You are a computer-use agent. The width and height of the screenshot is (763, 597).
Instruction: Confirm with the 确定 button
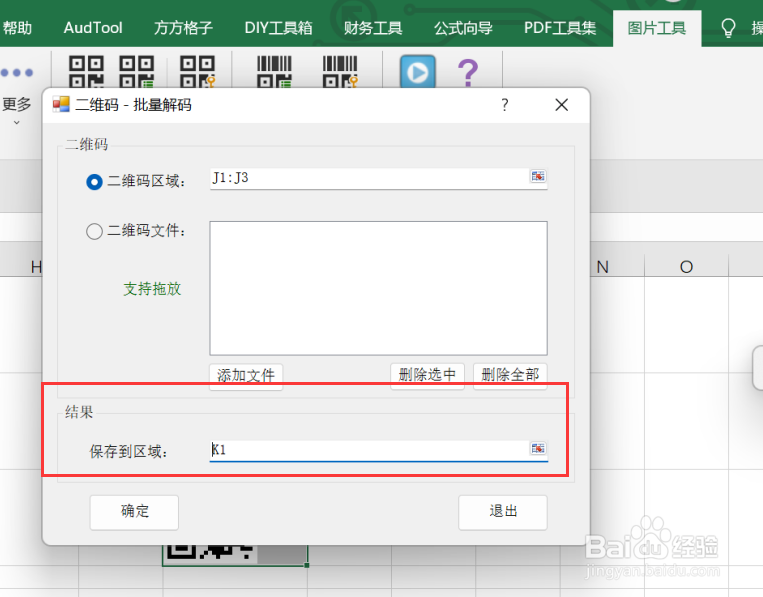click(x=134, y=511)
